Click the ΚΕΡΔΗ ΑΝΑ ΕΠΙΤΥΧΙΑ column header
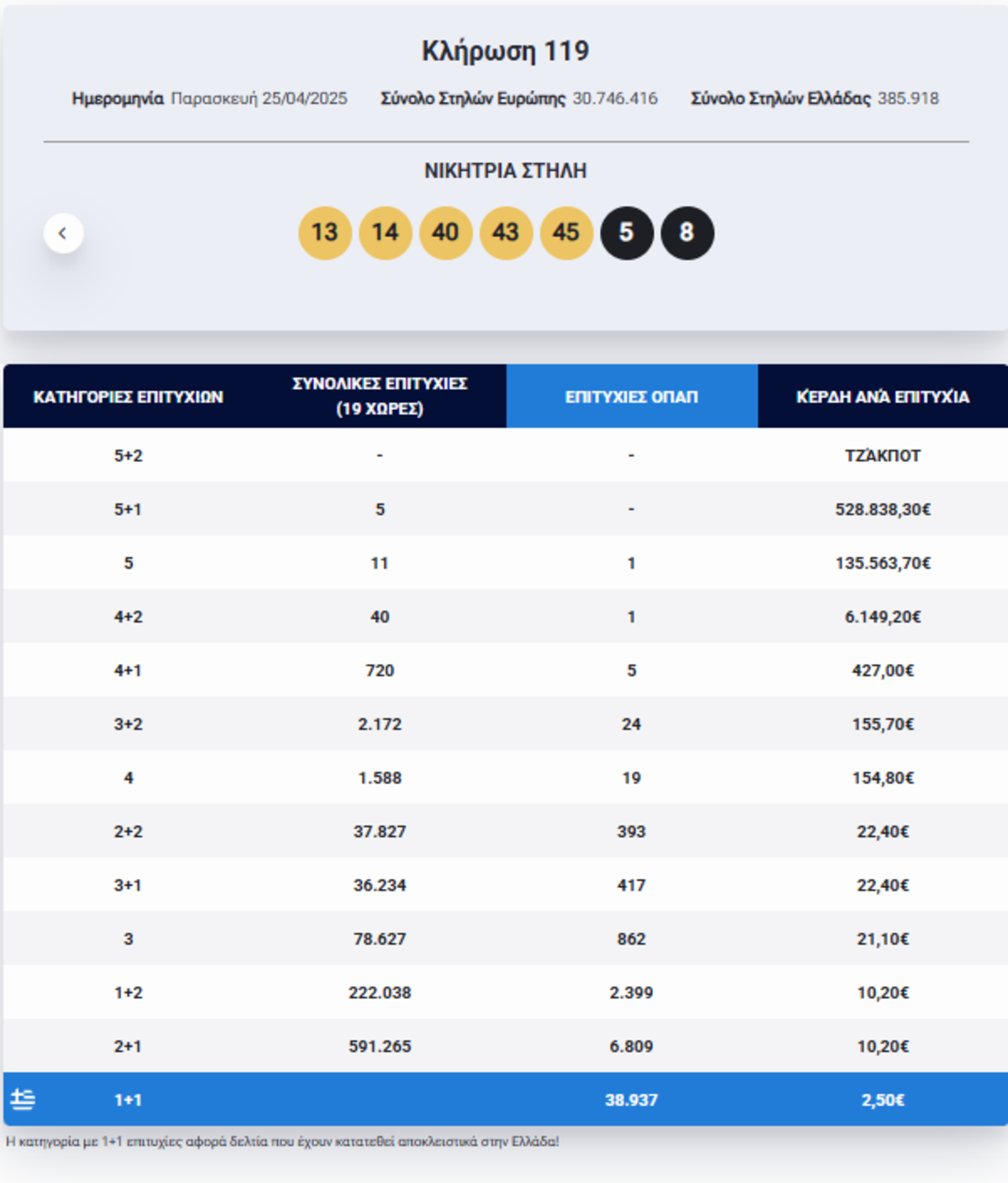This screenshot has height=1183, width=1008. tap(883, 397)
